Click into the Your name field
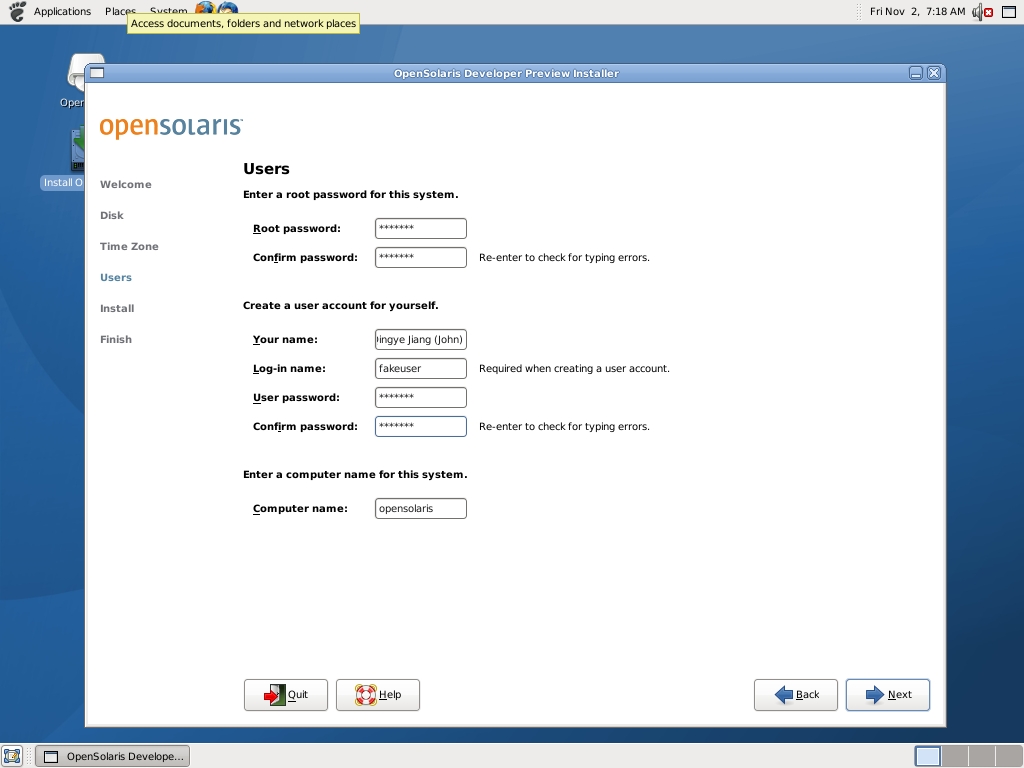The width and height of the screenshot is (1024, 768). (420, 340)
